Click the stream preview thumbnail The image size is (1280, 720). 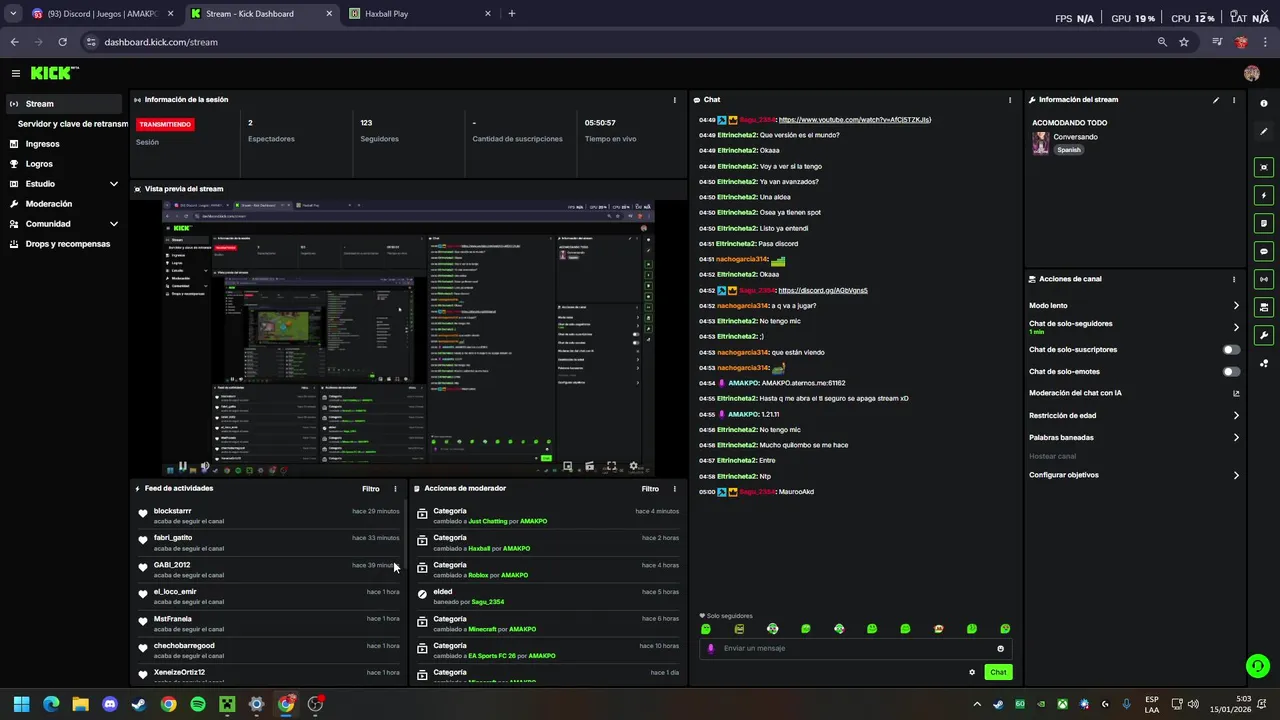(x=408, y=338)
